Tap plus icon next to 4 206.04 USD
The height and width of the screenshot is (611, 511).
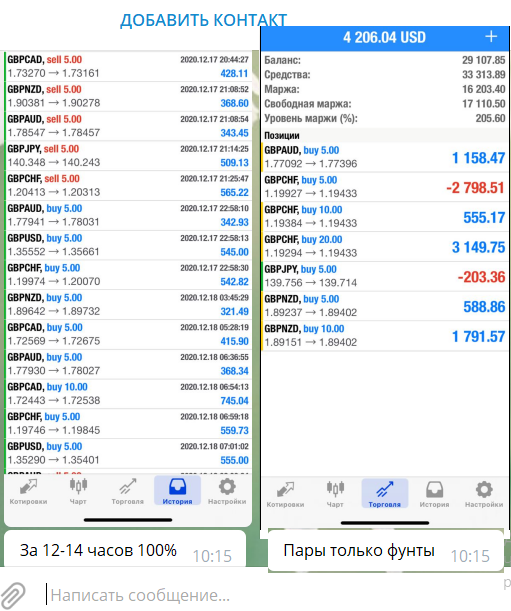[491, 37]
